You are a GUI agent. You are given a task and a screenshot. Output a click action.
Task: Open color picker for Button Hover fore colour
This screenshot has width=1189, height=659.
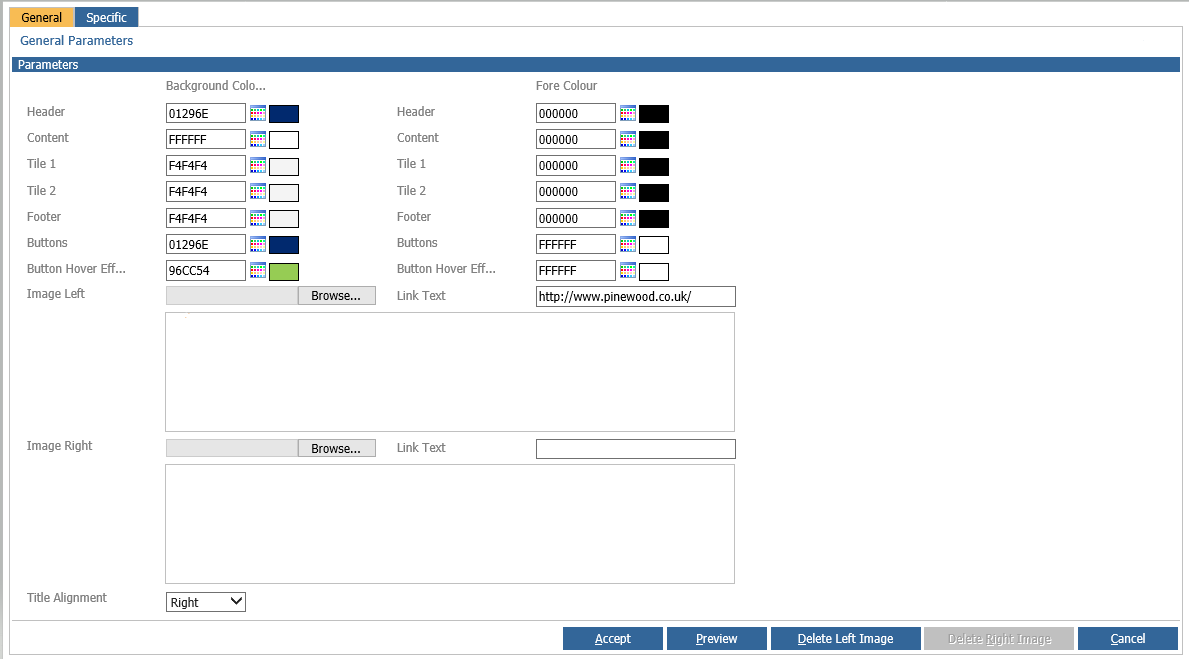[628, 271]
